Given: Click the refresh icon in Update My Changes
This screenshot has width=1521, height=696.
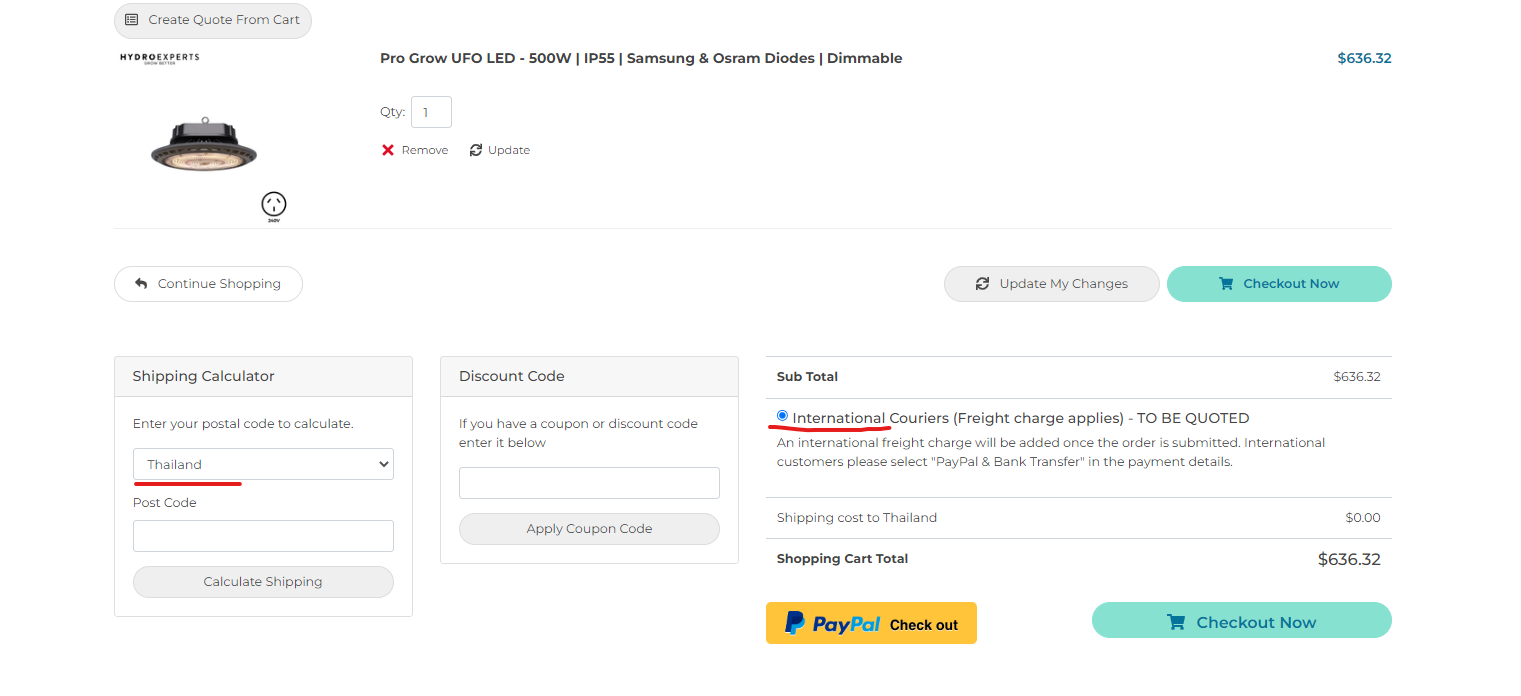Looking at the screenshot, I should point(983,284).
